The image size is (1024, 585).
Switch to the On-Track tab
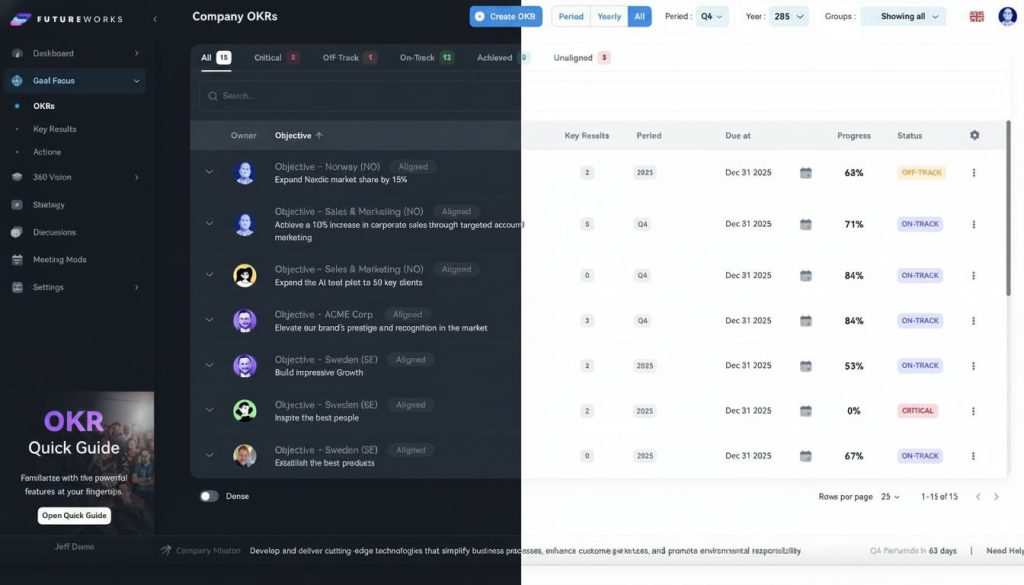(425, 58)
